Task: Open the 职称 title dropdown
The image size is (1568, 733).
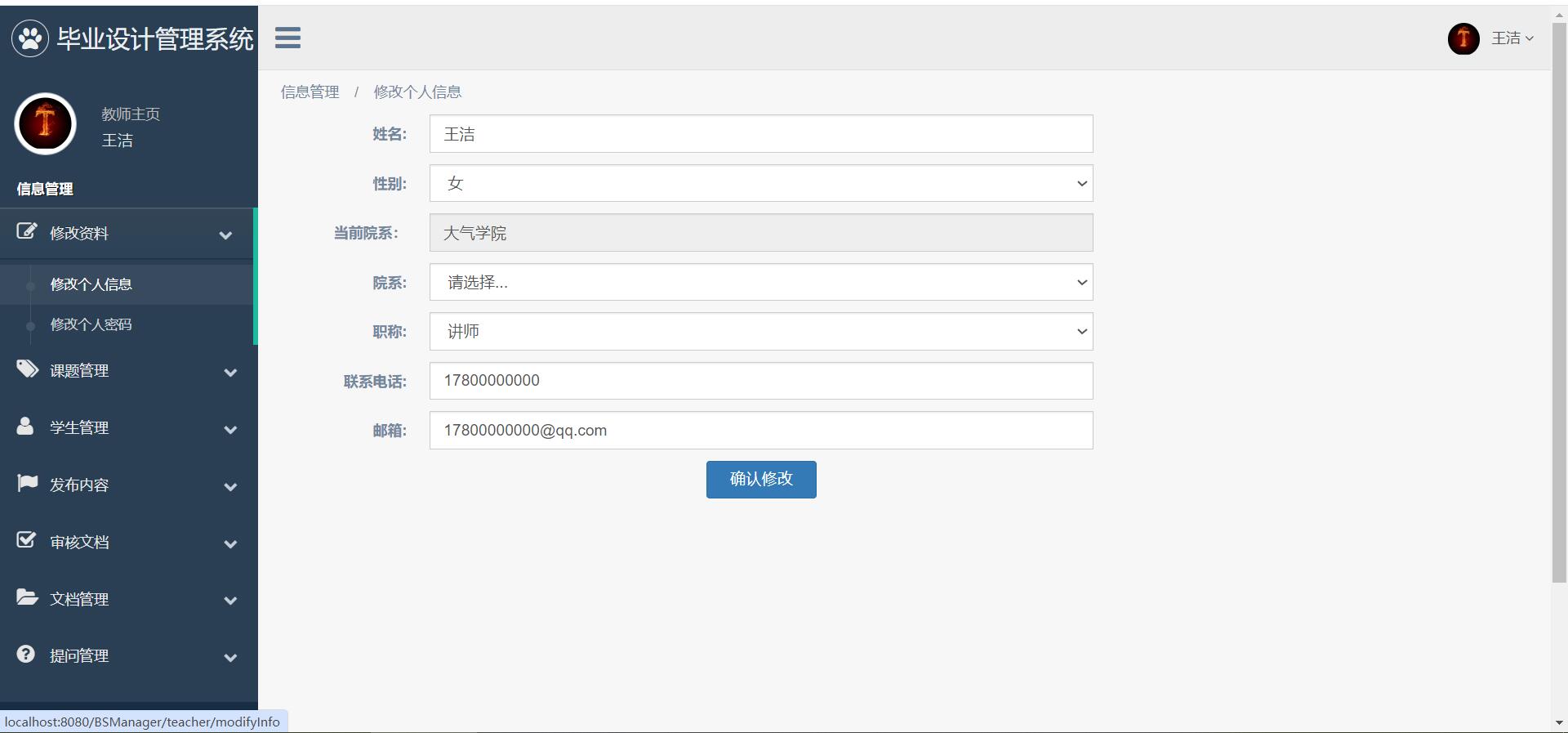Action: click(761, 331)
